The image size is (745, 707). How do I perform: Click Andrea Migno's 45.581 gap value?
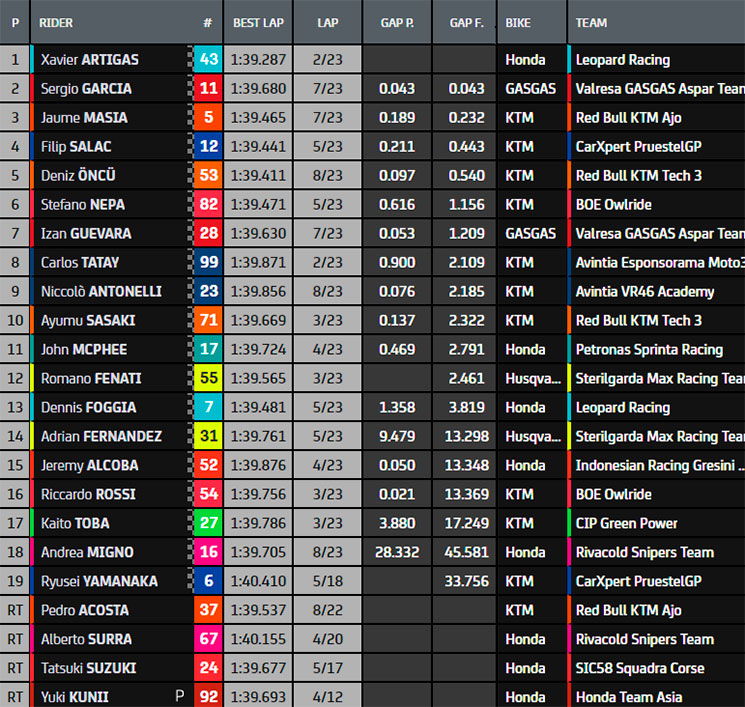465,553
